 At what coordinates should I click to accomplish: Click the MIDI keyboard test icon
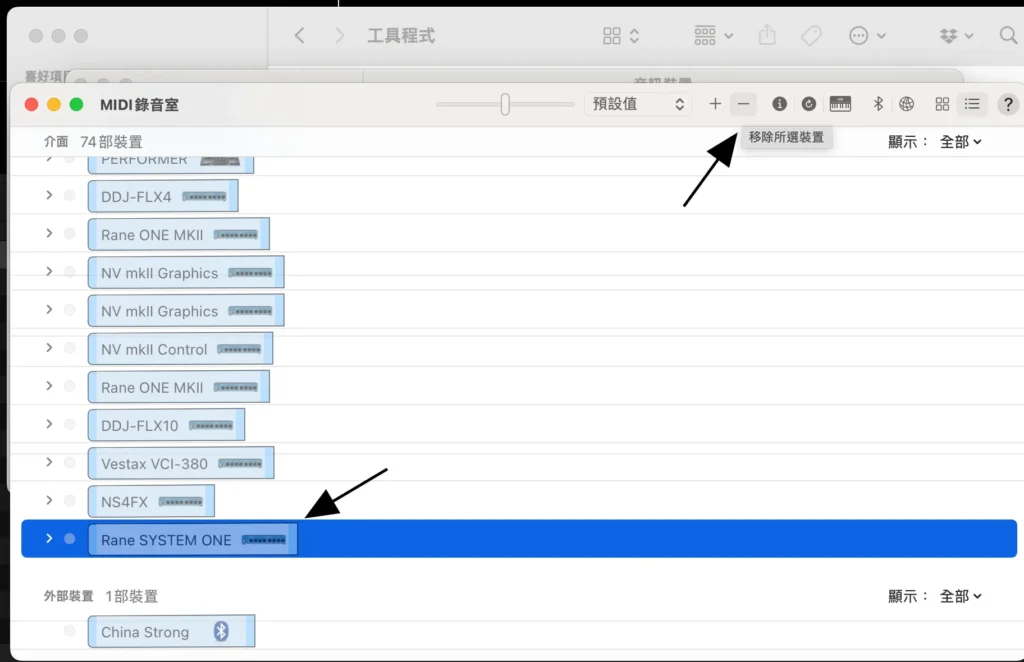tap(840, 104)
